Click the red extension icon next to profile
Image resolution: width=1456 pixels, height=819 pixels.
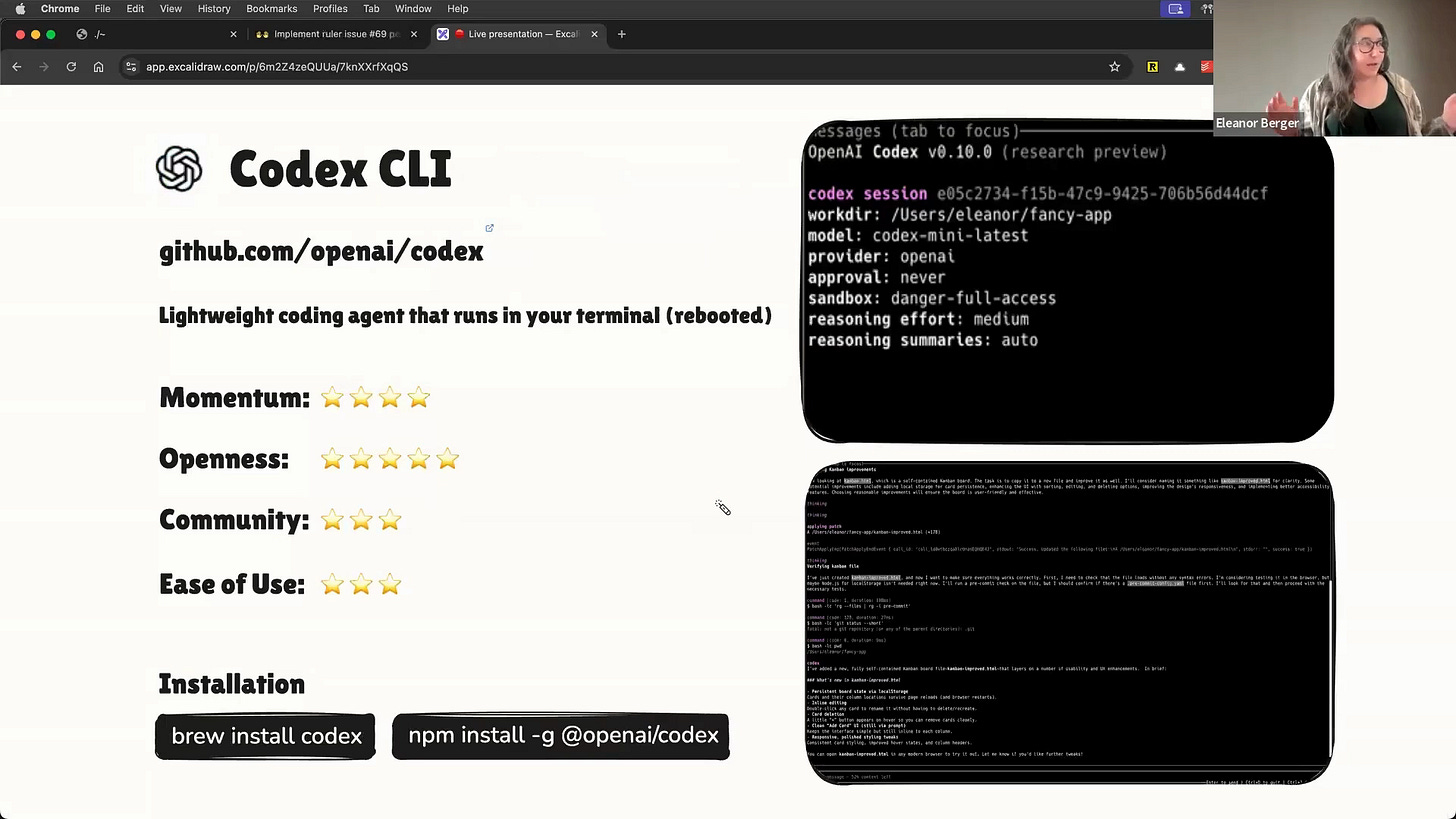[x=1205, y=66]
